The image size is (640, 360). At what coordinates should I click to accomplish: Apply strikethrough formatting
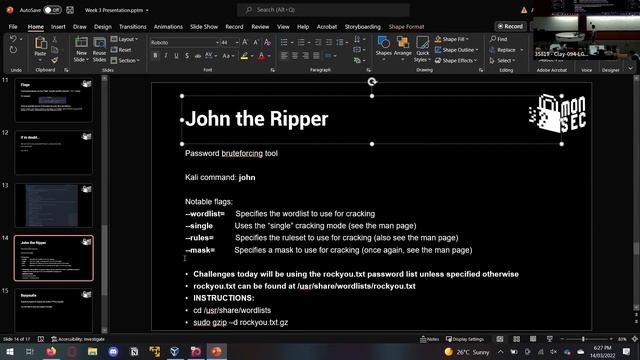tap(198, 56)
